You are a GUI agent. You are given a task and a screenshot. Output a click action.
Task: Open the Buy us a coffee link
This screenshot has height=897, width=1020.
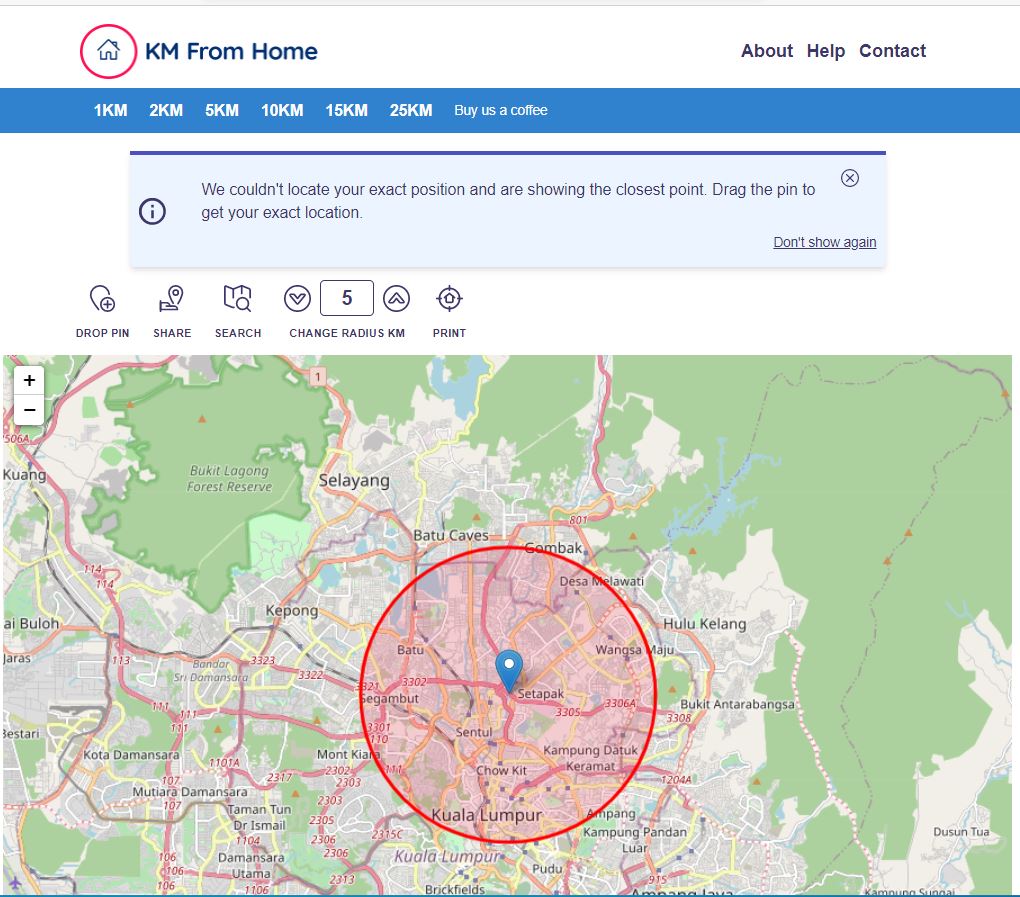point(501,111)
